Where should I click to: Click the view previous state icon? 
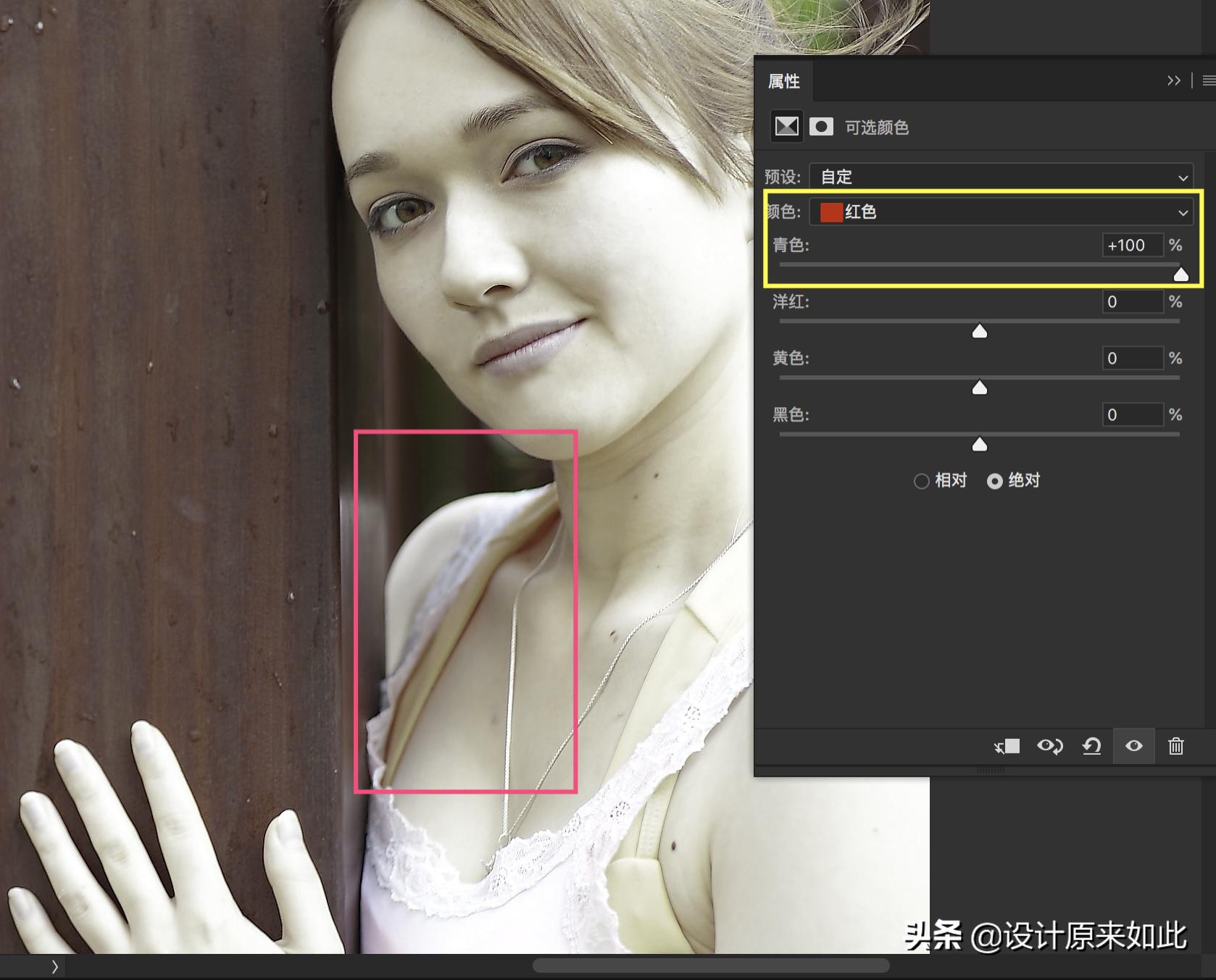1049,746
